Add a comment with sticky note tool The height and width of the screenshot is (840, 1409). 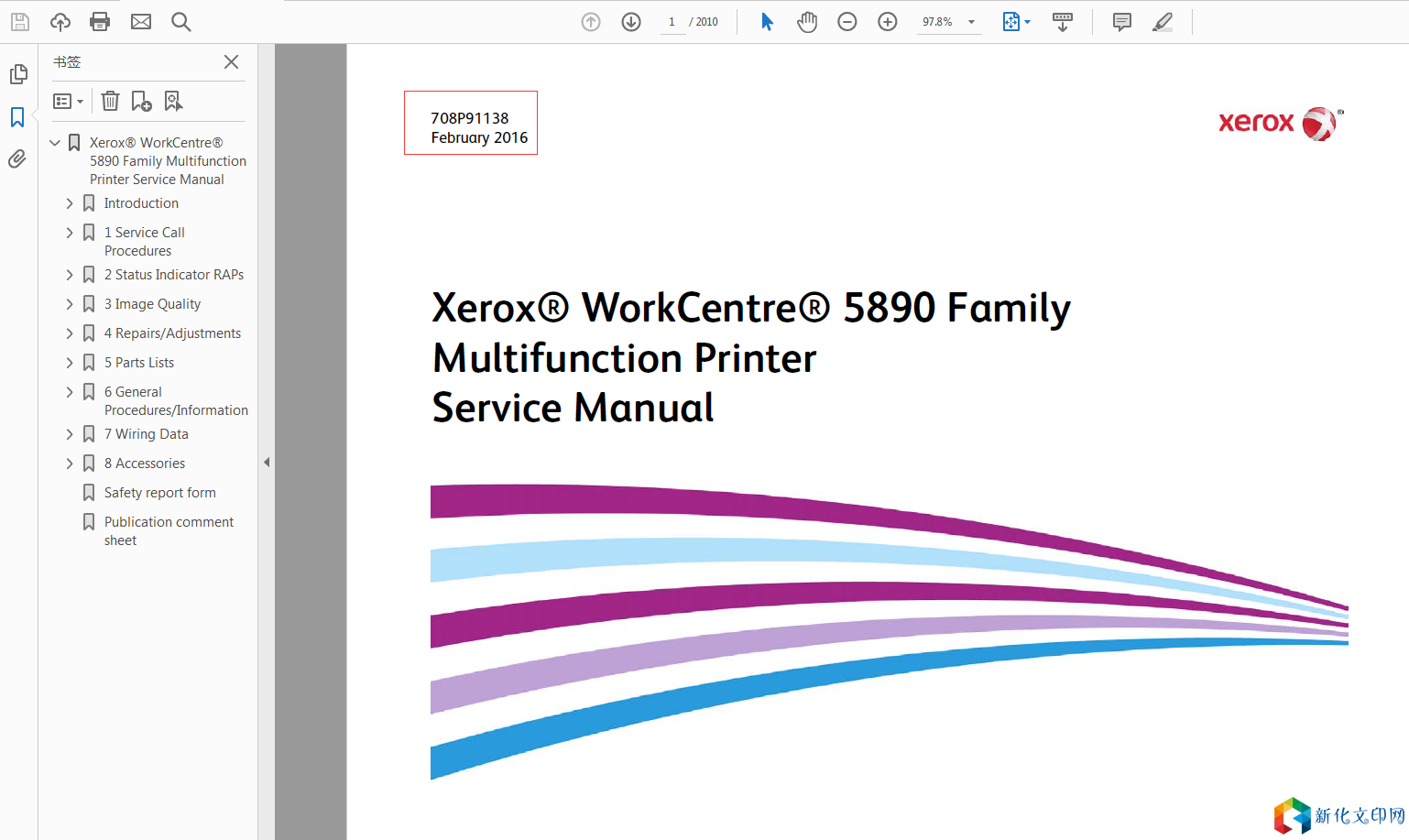1121,22
